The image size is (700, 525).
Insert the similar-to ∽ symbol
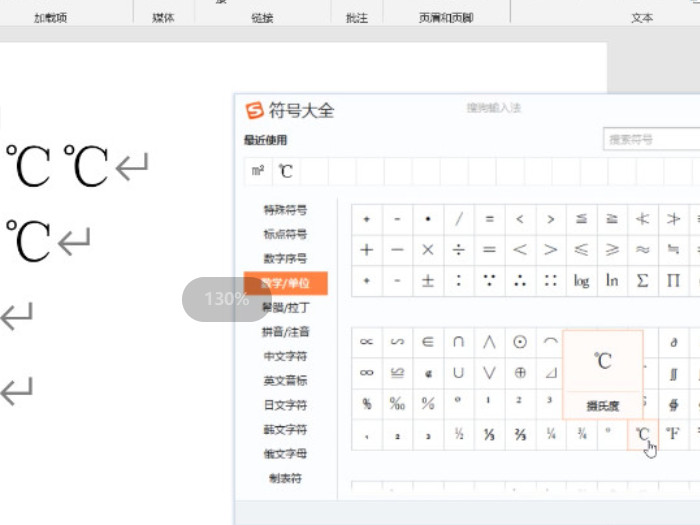(x=397, y=342)
